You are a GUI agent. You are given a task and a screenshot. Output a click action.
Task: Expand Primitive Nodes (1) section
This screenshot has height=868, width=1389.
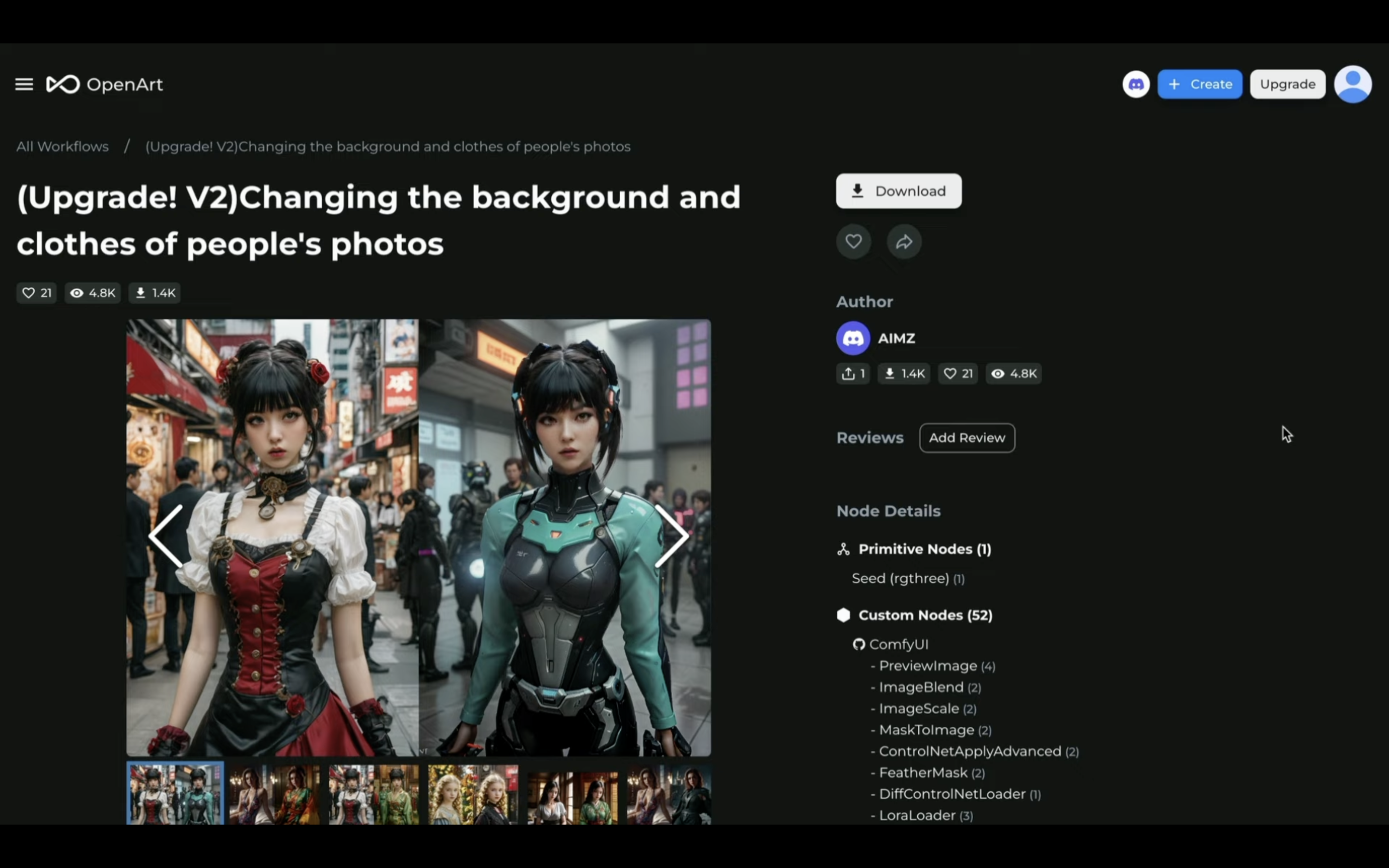click(x=925, y=549)
